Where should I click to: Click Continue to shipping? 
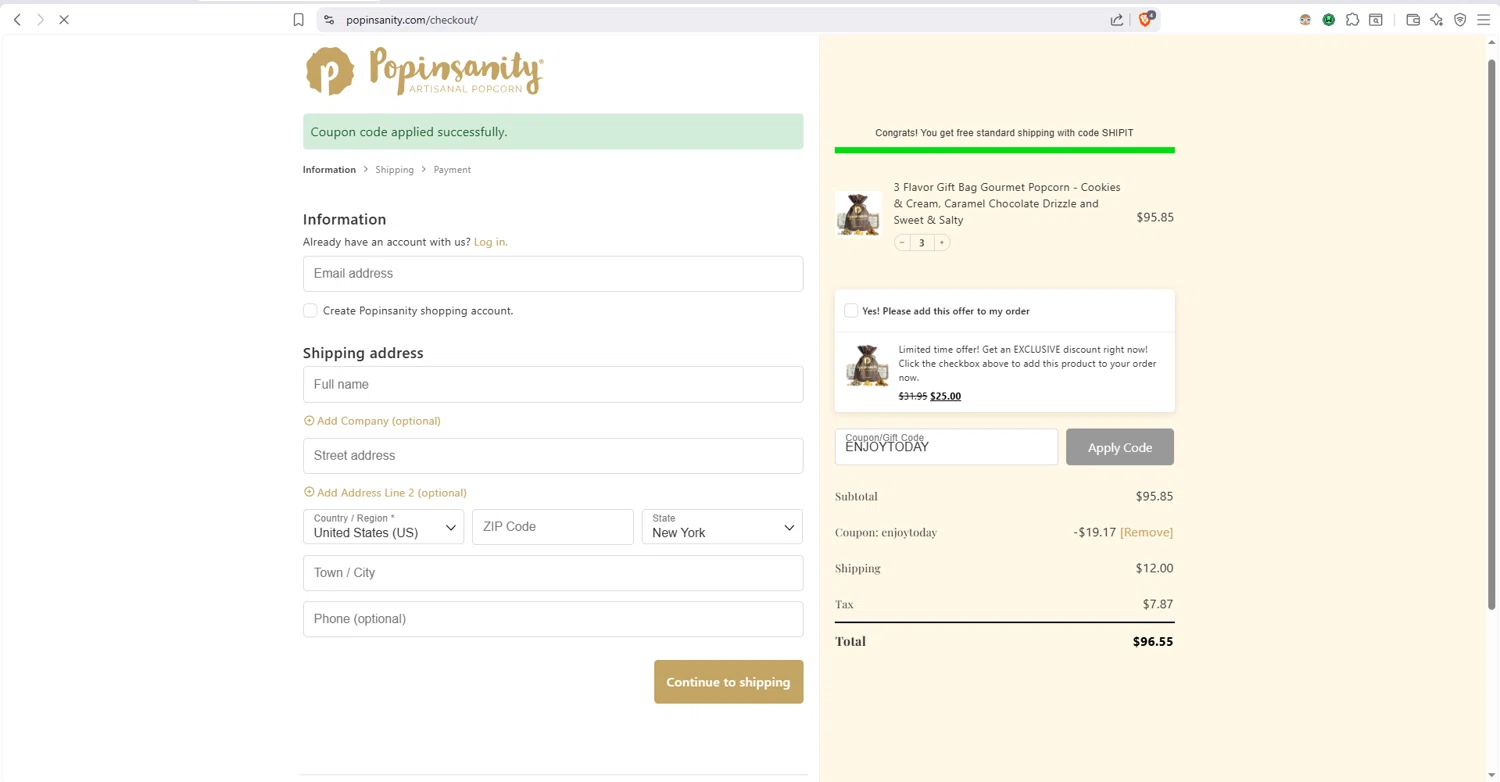coord(728,682)
